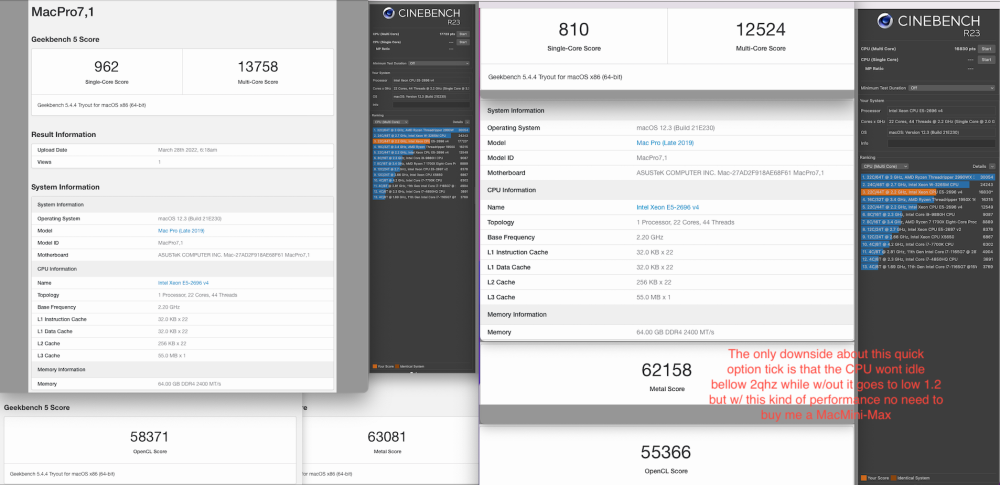The image size is (1000, 485).
Task: Click ASUSTeK motherboard value in right Geekbench page
Action: 730,173
